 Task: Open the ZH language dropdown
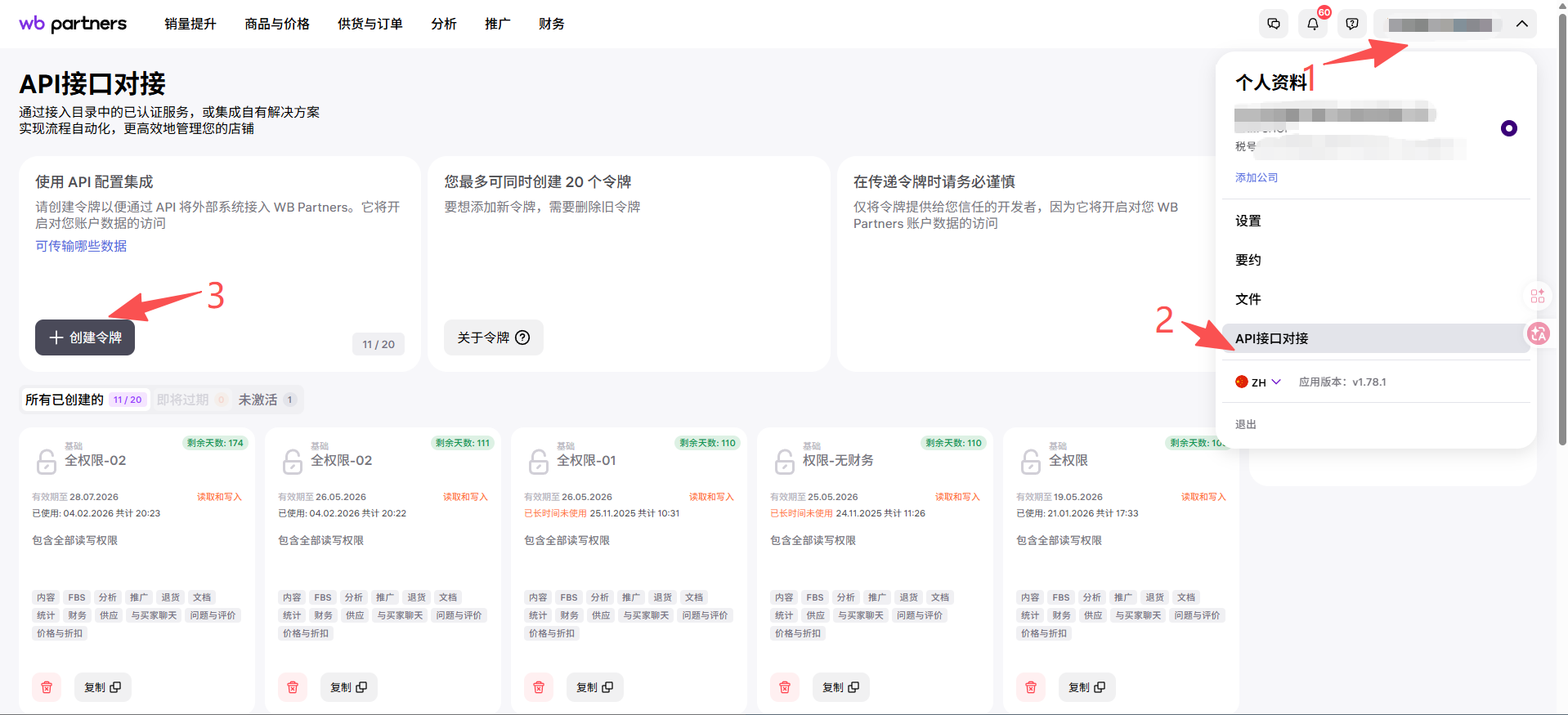[1259, 382]
